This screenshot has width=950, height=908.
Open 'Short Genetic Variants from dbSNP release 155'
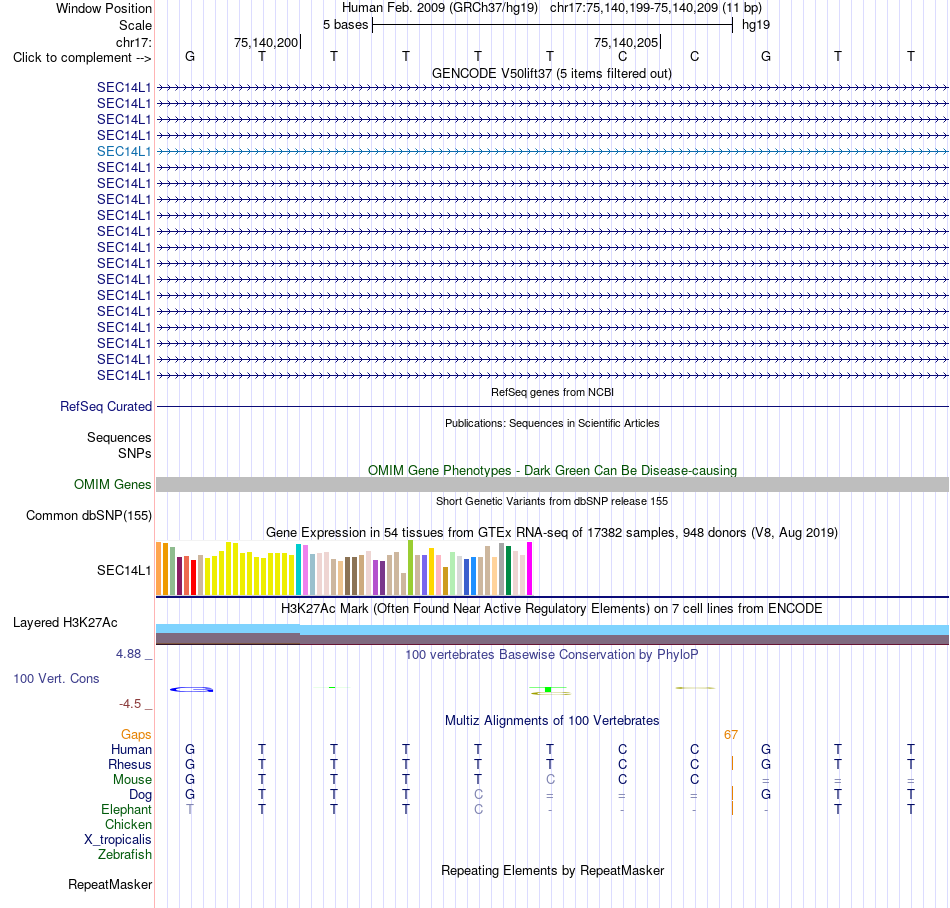pos(551,502)
